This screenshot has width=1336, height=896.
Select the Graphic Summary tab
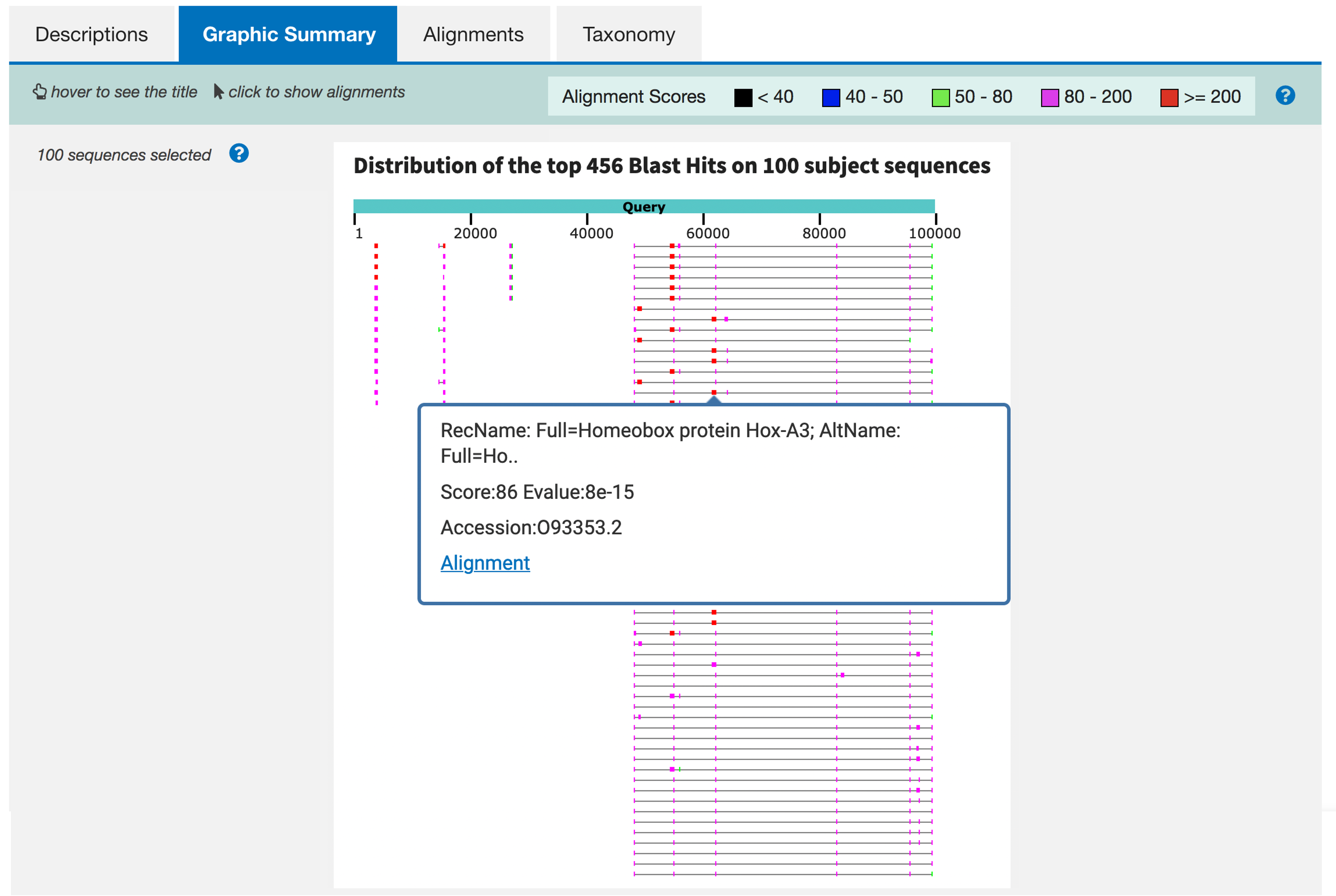click(288, 34)
